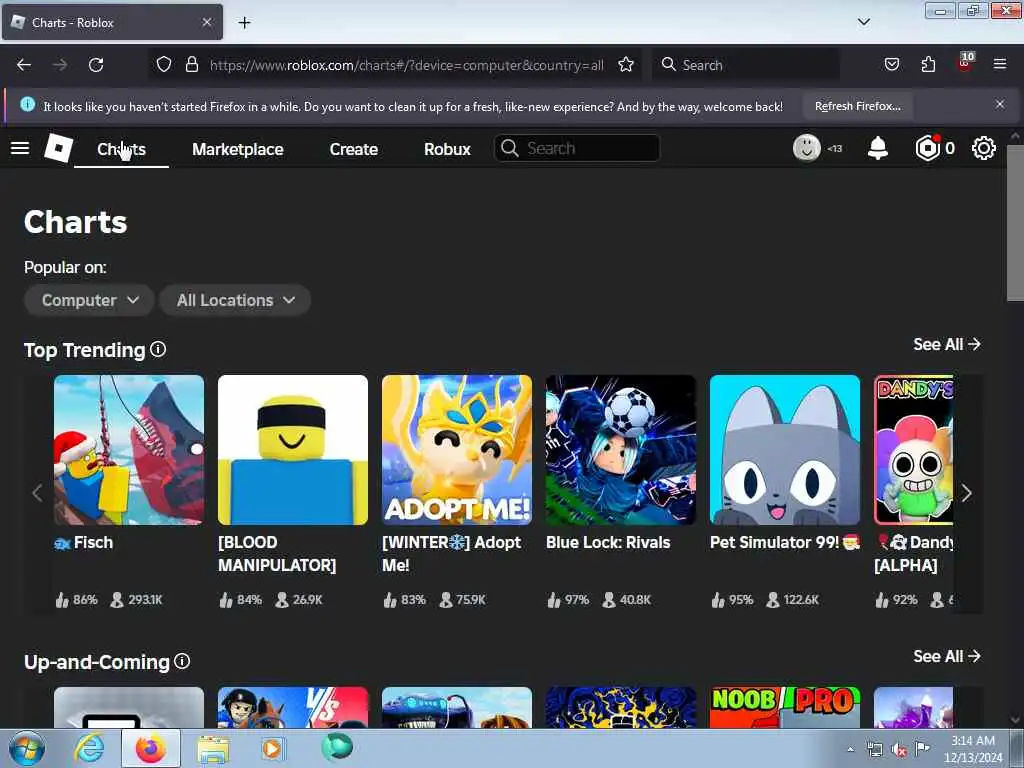Open the Dandy's World thumbnail
This screenshot has height=768, width=1024.
coord(914,450)
